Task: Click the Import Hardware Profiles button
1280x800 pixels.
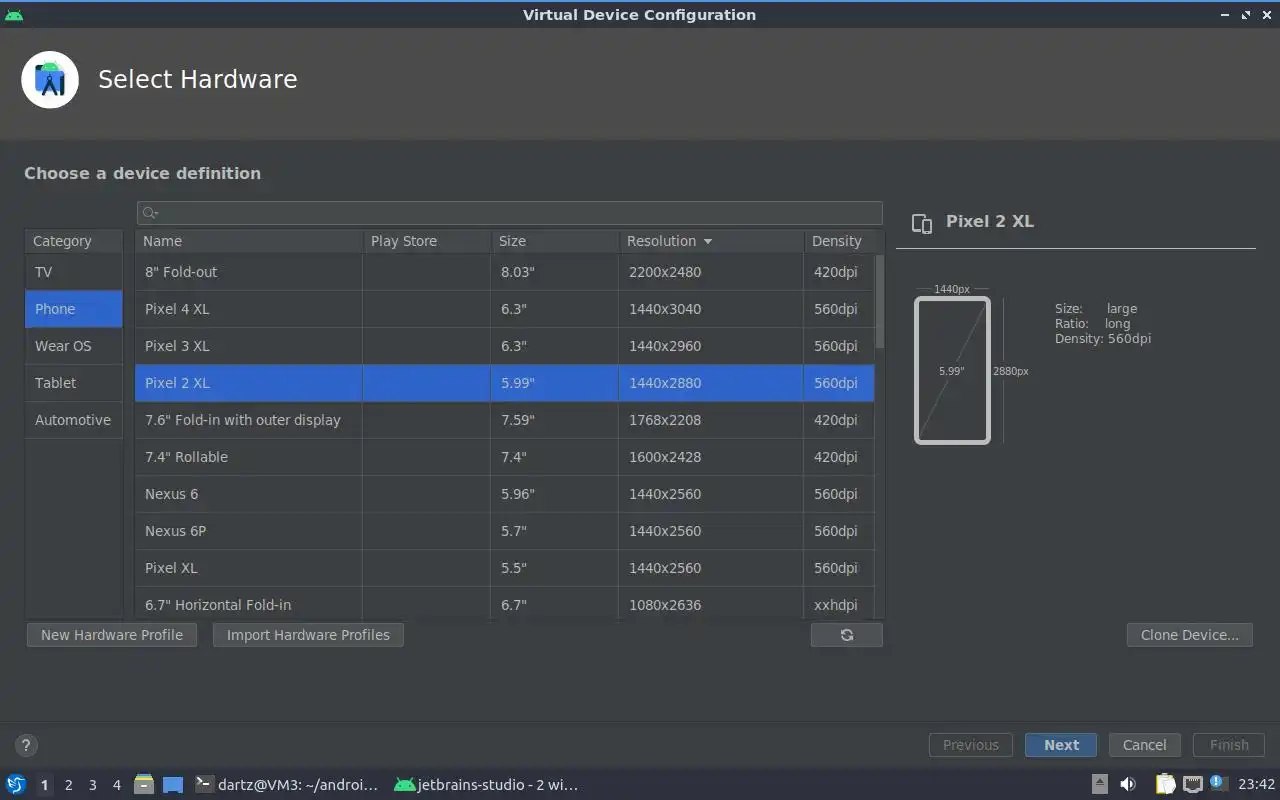Action: pyautogui.click(x=308, y=635)
